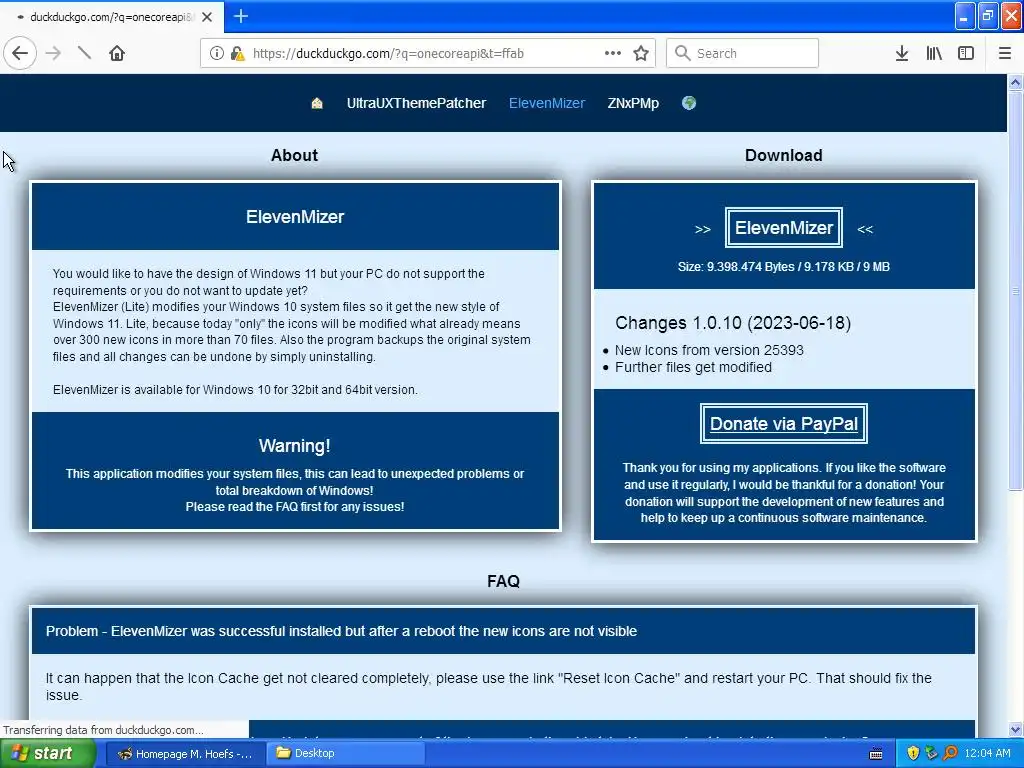Click the security shield tray icon
1024x768 pixels.
click(913, 753)
